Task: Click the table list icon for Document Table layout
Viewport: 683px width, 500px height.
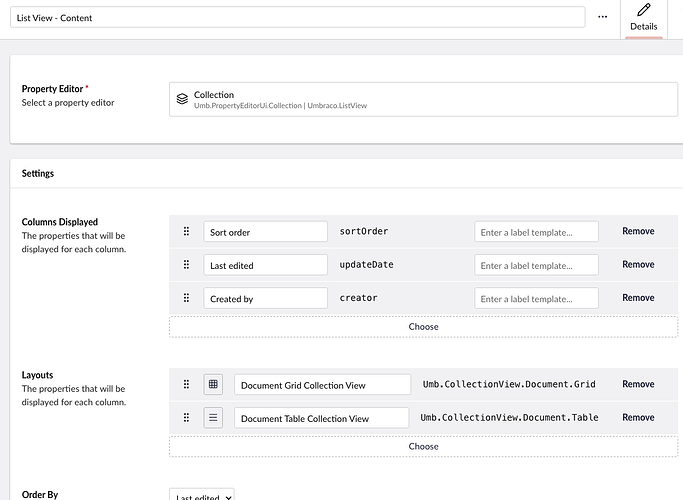Action: (x=213, y=418)
